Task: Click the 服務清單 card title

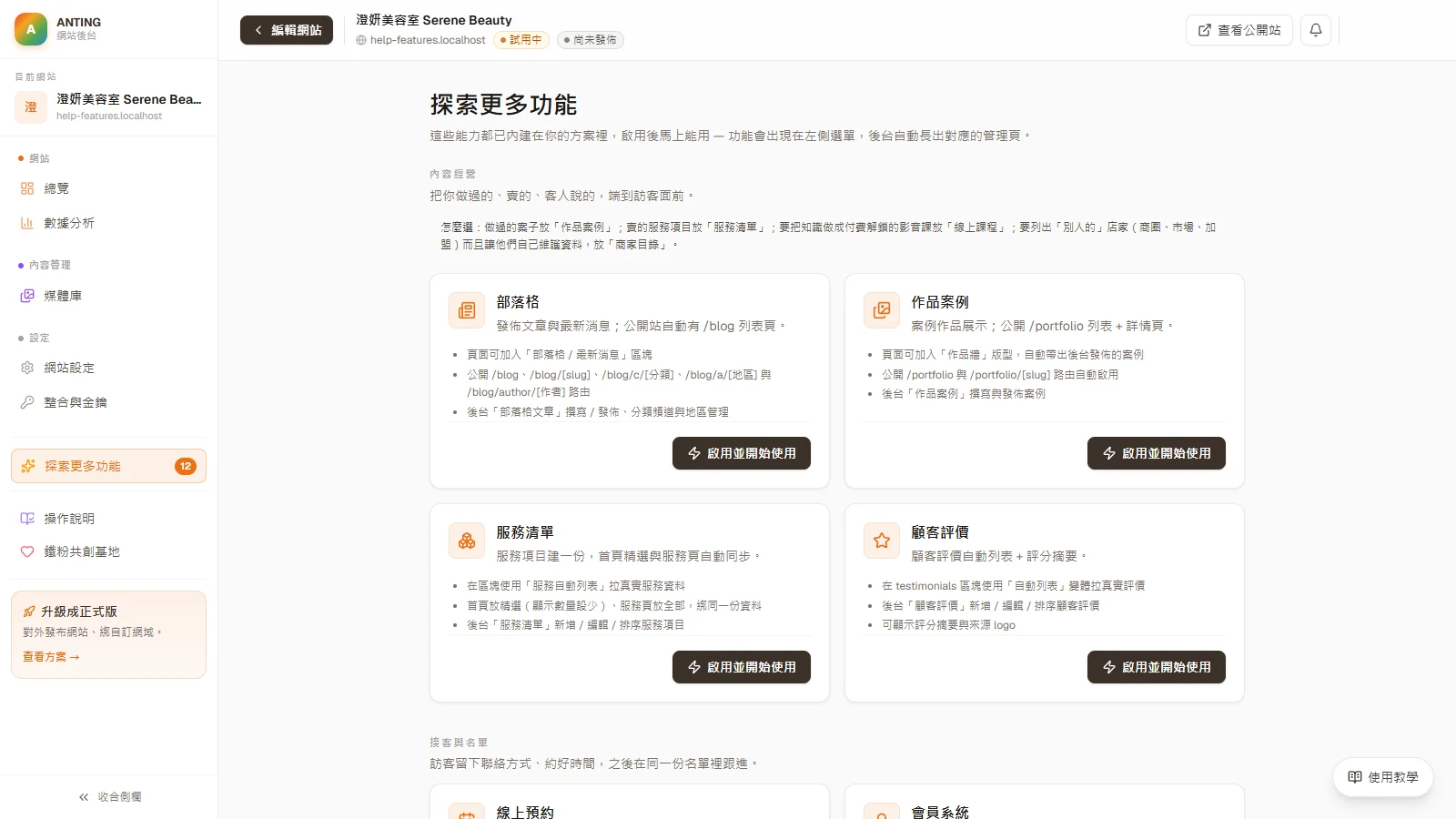Action: (x=525, y=532)
